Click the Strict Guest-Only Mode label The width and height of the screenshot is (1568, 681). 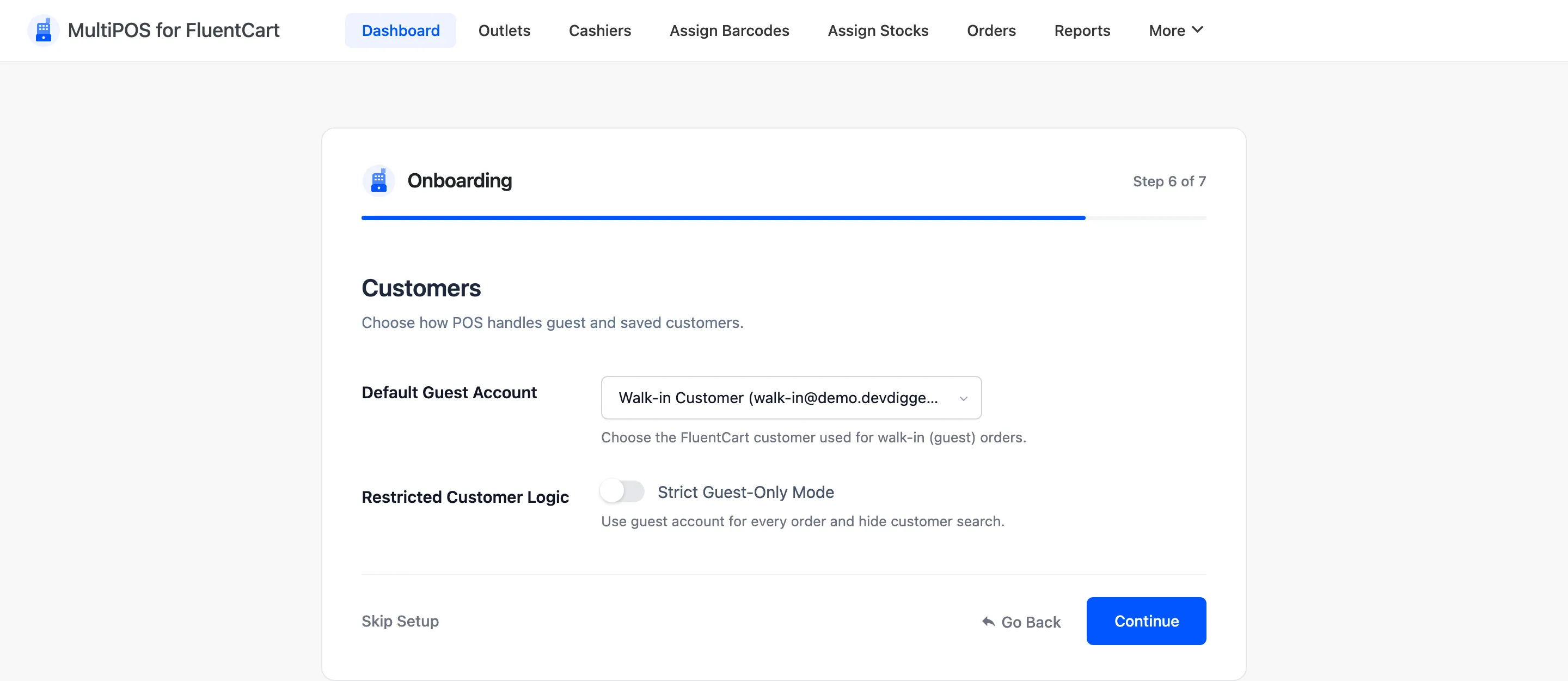746,491
